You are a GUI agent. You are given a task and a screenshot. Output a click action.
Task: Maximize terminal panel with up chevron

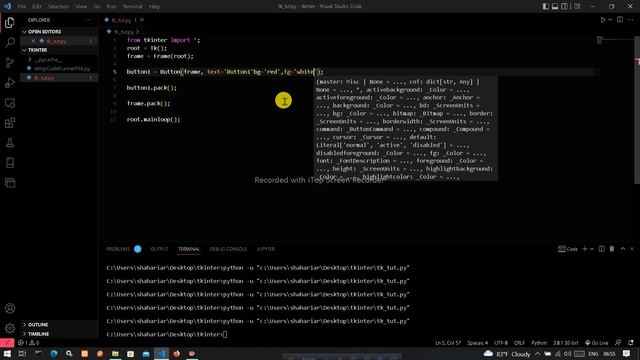tap(623, 249)
